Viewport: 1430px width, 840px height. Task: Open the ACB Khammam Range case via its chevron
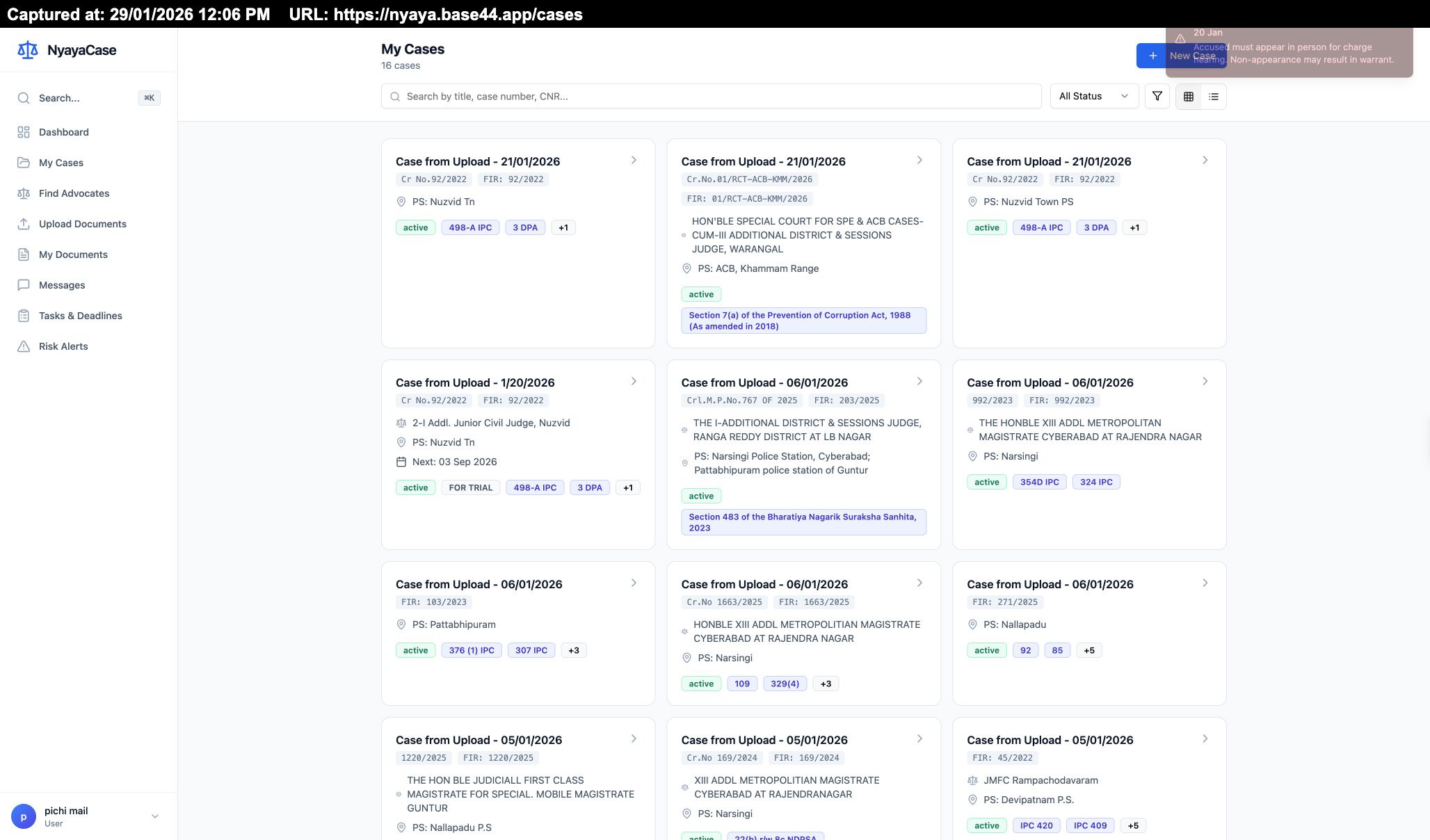[x=919, y=160]
